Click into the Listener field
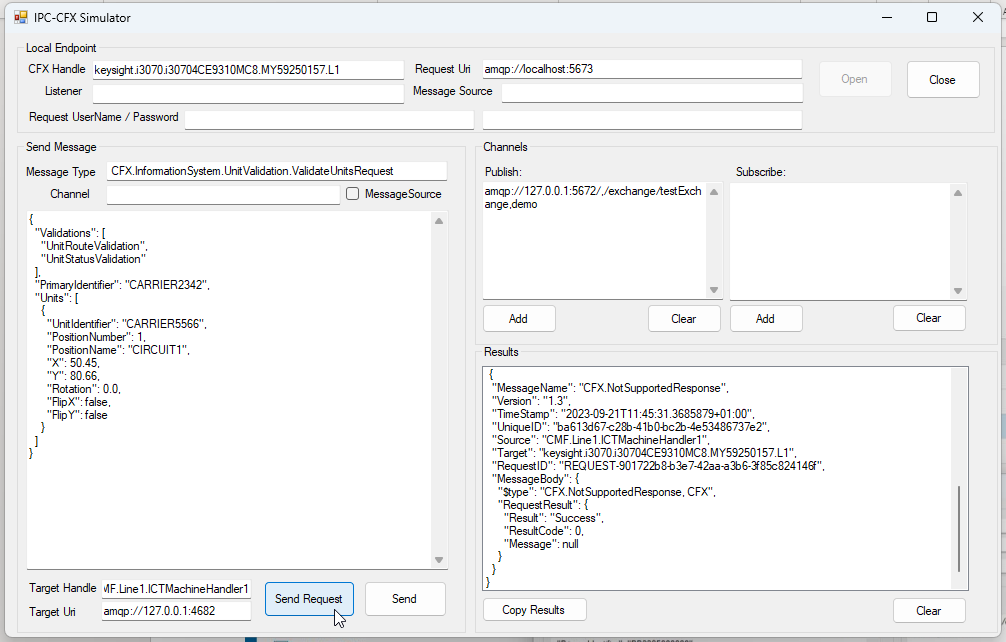 tap(248, 93)
